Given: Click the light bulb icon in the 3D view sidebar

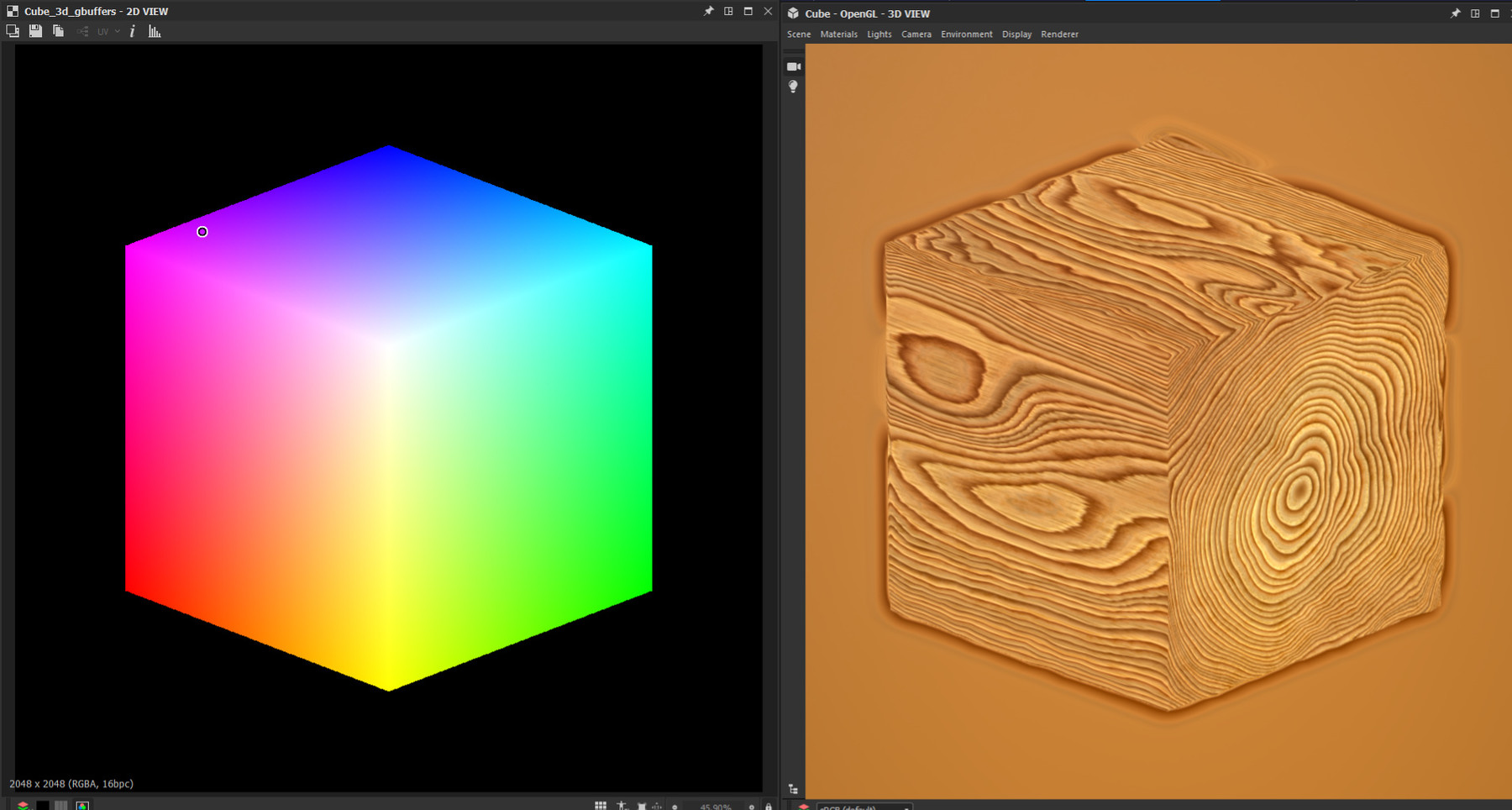Looking at the screenshot, I should [791, 86].
